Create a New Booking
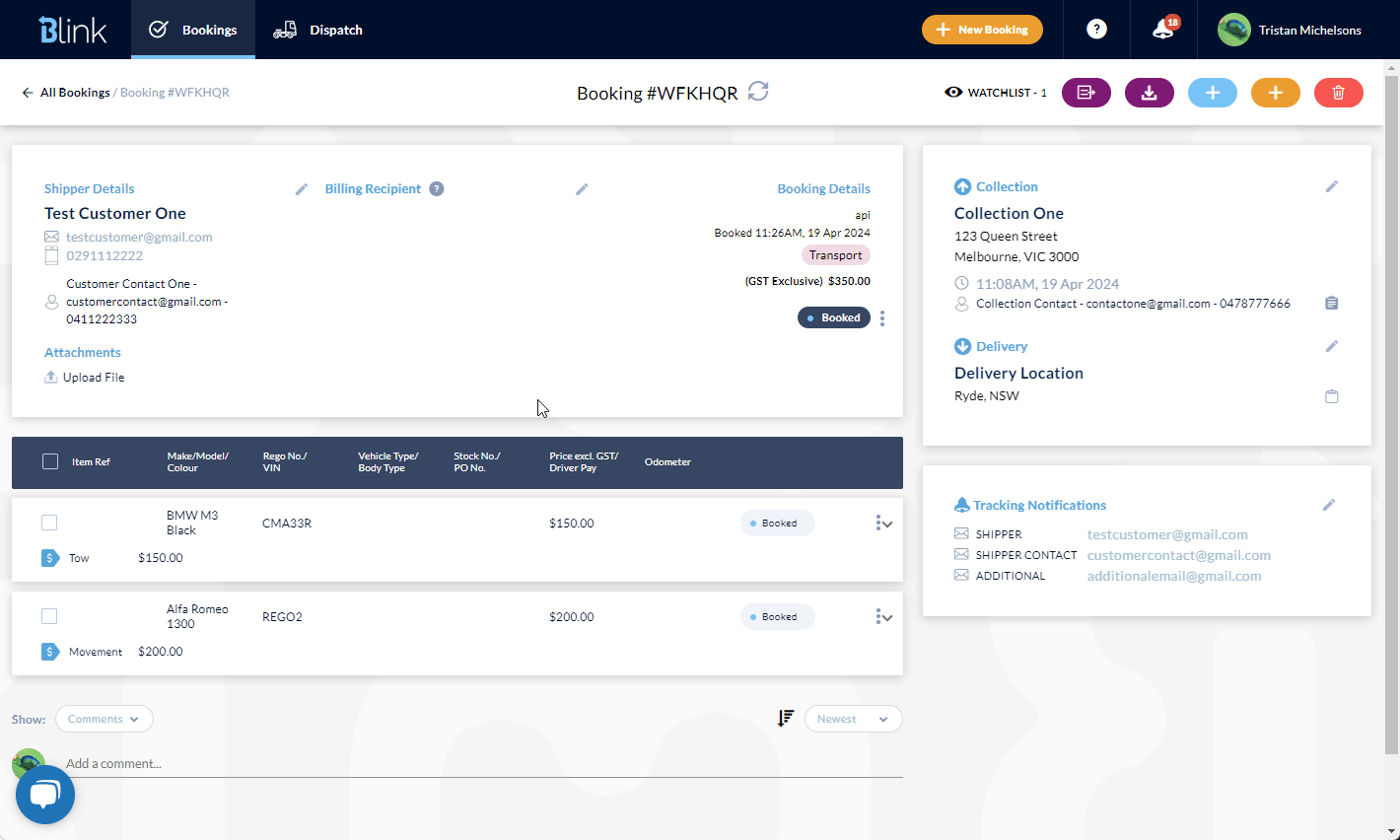Screen dimensions: 1400x840 [x=982, y=30]
